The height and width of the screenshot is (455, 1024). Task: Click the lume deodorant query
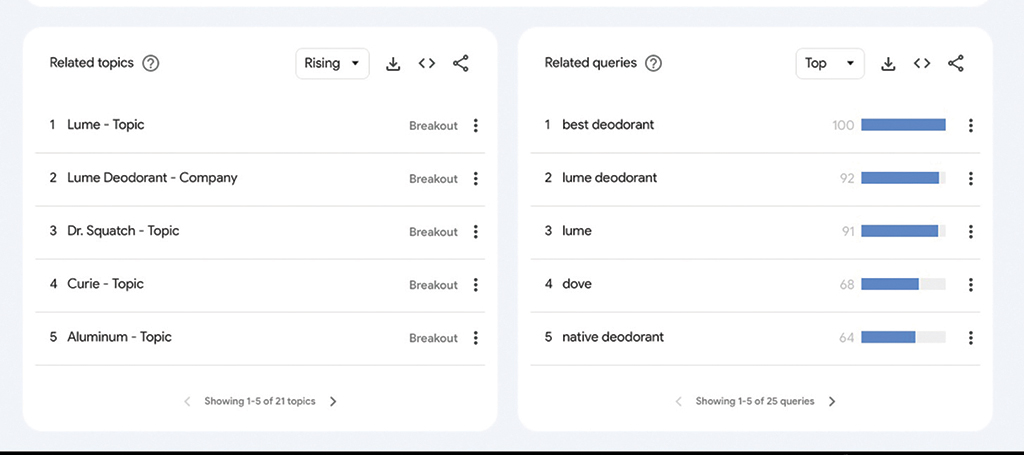[610, 178]
